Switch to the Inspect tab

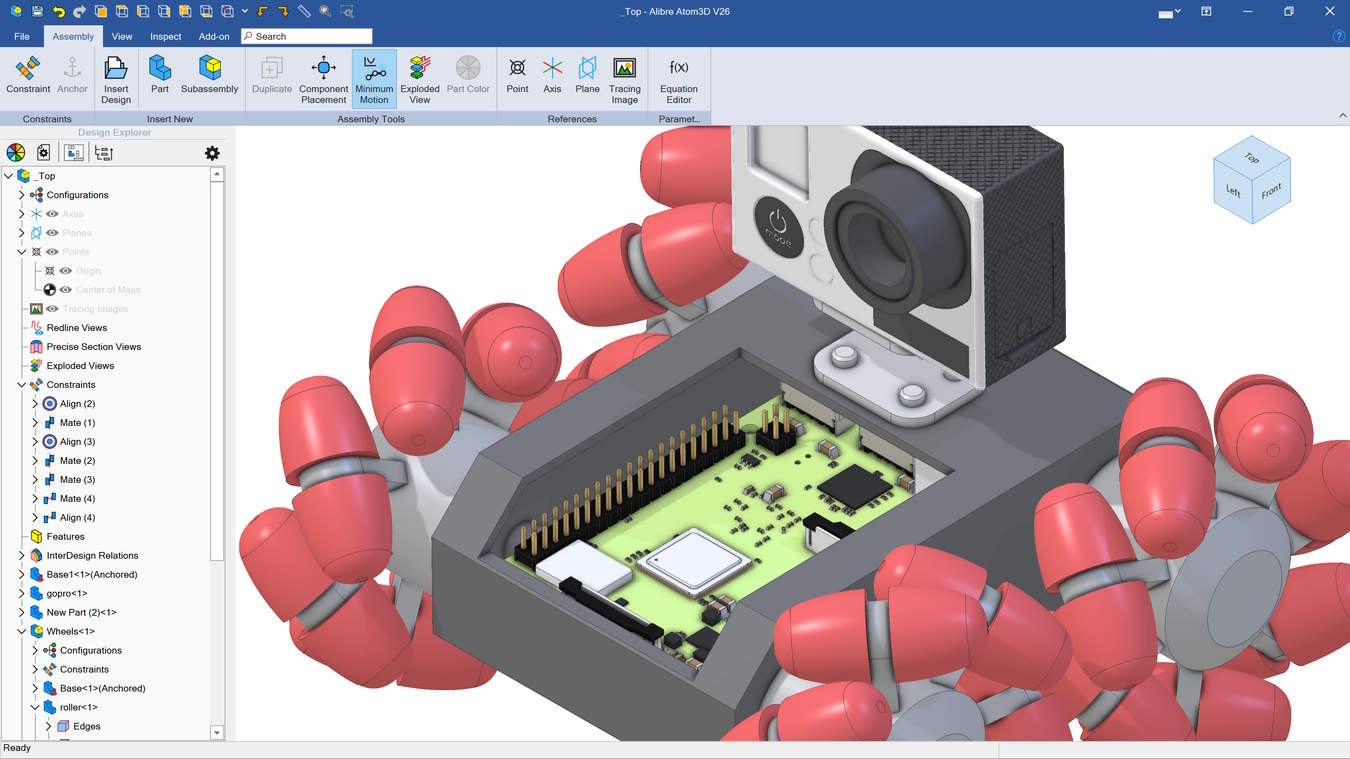click(x=165, y=35)
